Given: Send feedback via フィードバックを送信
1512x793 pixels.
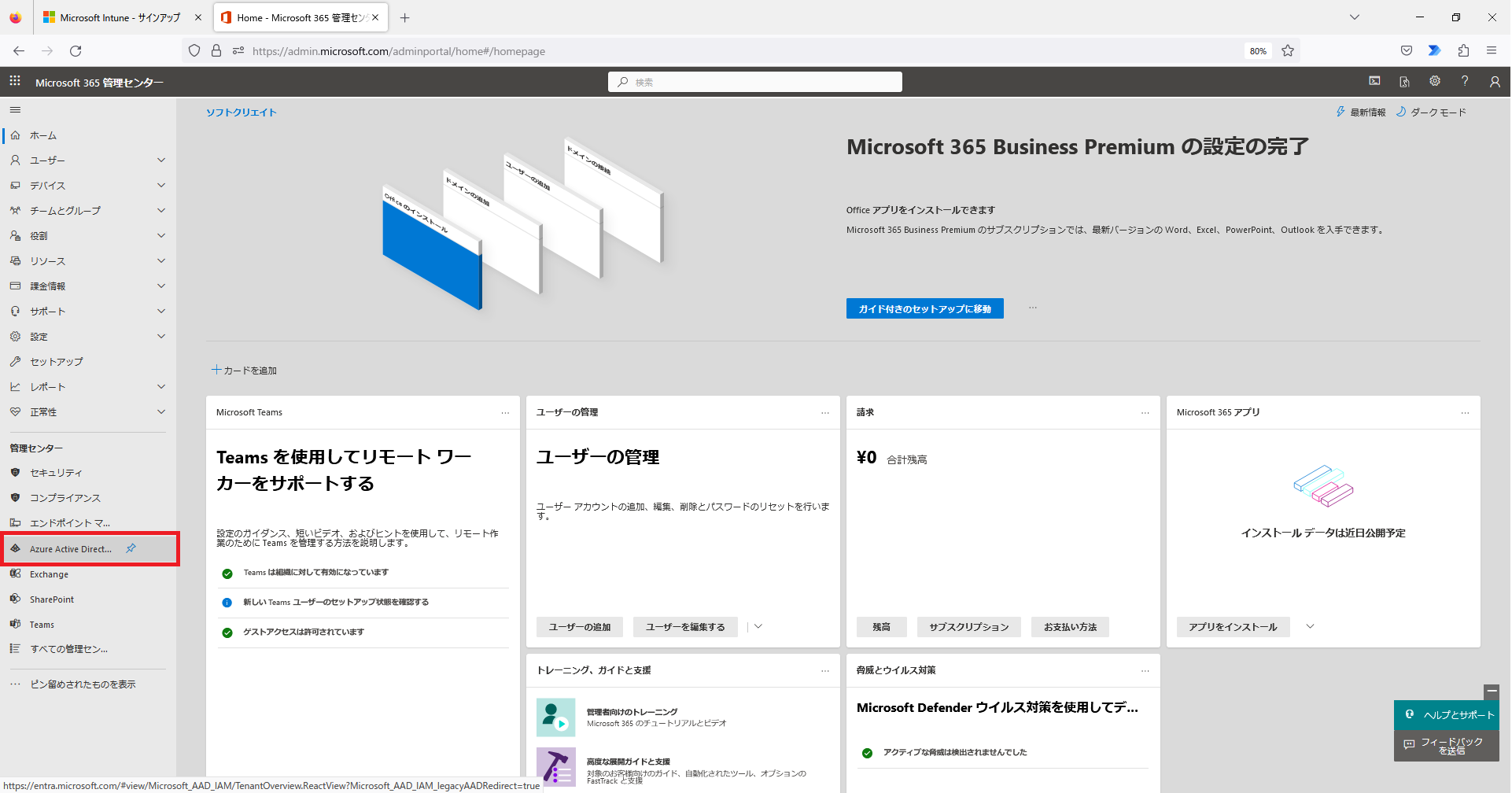Looking at the screenshot, I should pos(1447,746).
